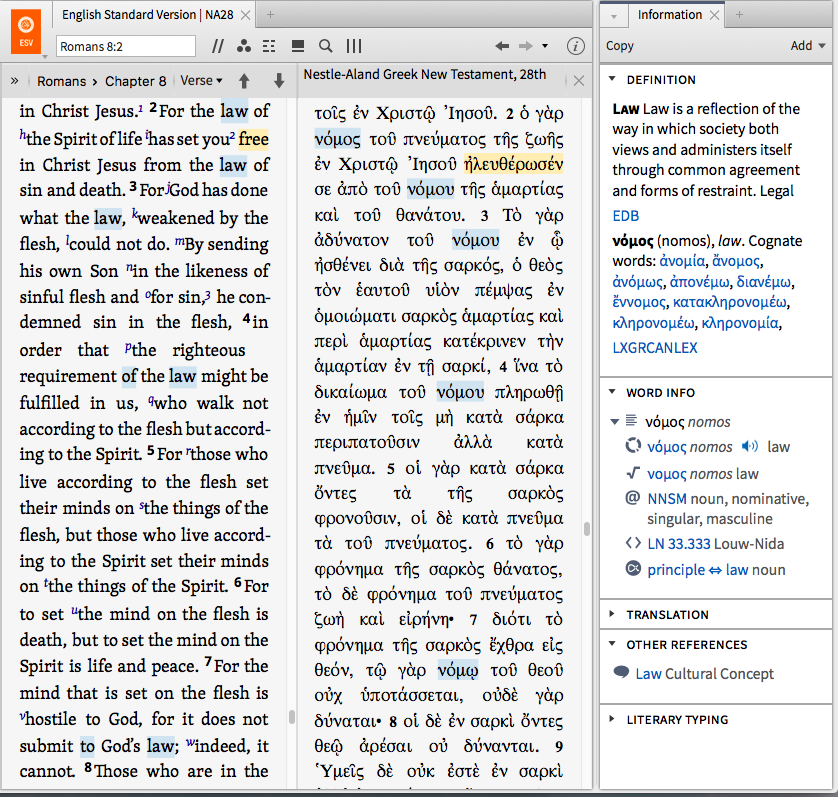This screenshot has height=797, width=838.
Task: Close the Nestle-Aland Greek pane
Action: coord(578,81)
